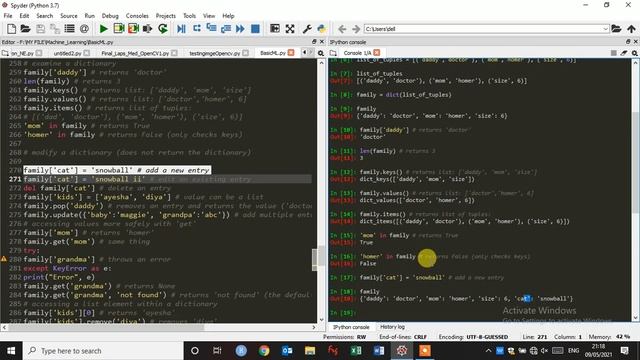The height and width of the screenshot is (360, 640).
Task: Undock the Editor pane
Action: pyautogui.click(x=314, y=42)
